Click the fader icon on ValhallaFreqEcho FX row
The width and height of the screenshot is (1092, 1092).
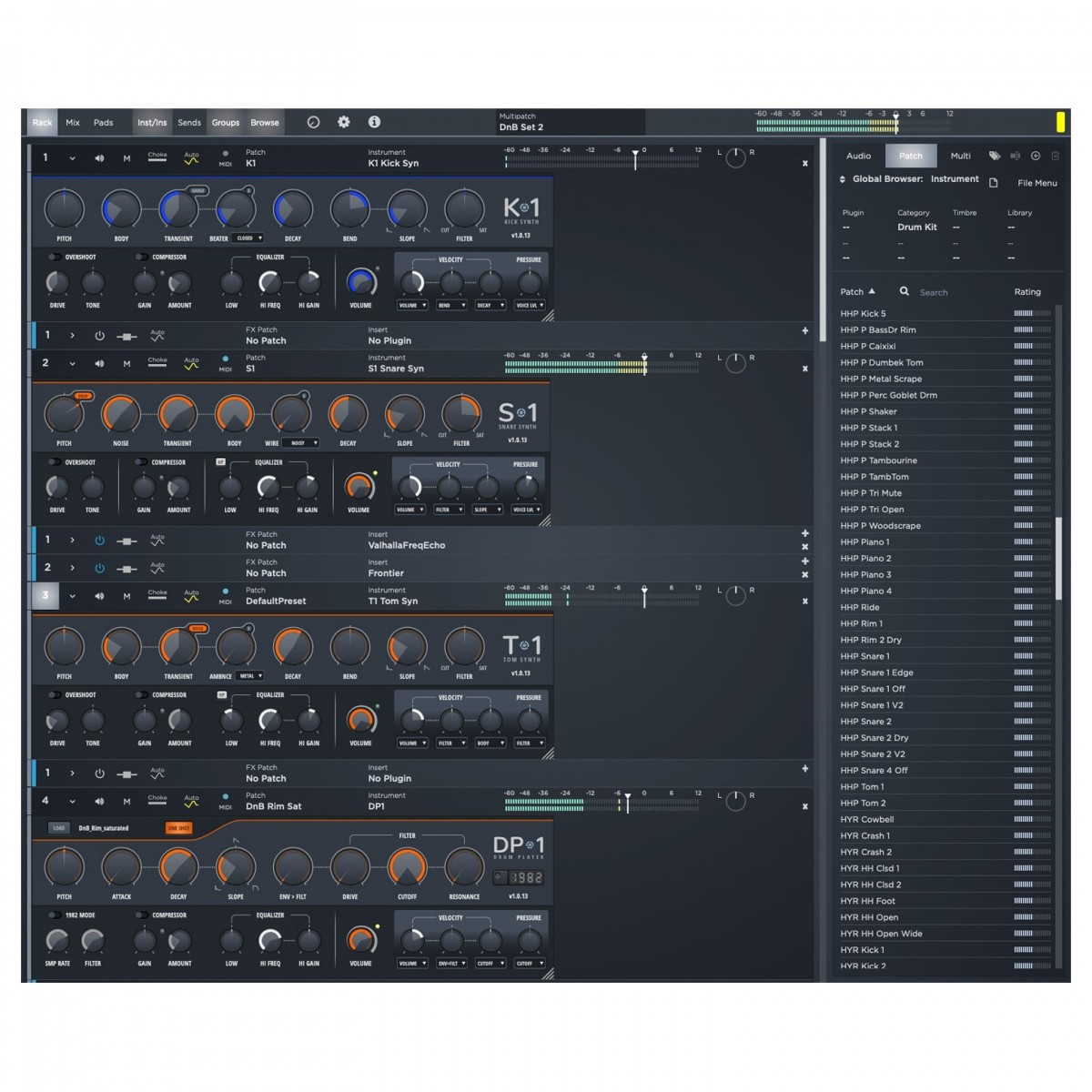click(127, 541)
